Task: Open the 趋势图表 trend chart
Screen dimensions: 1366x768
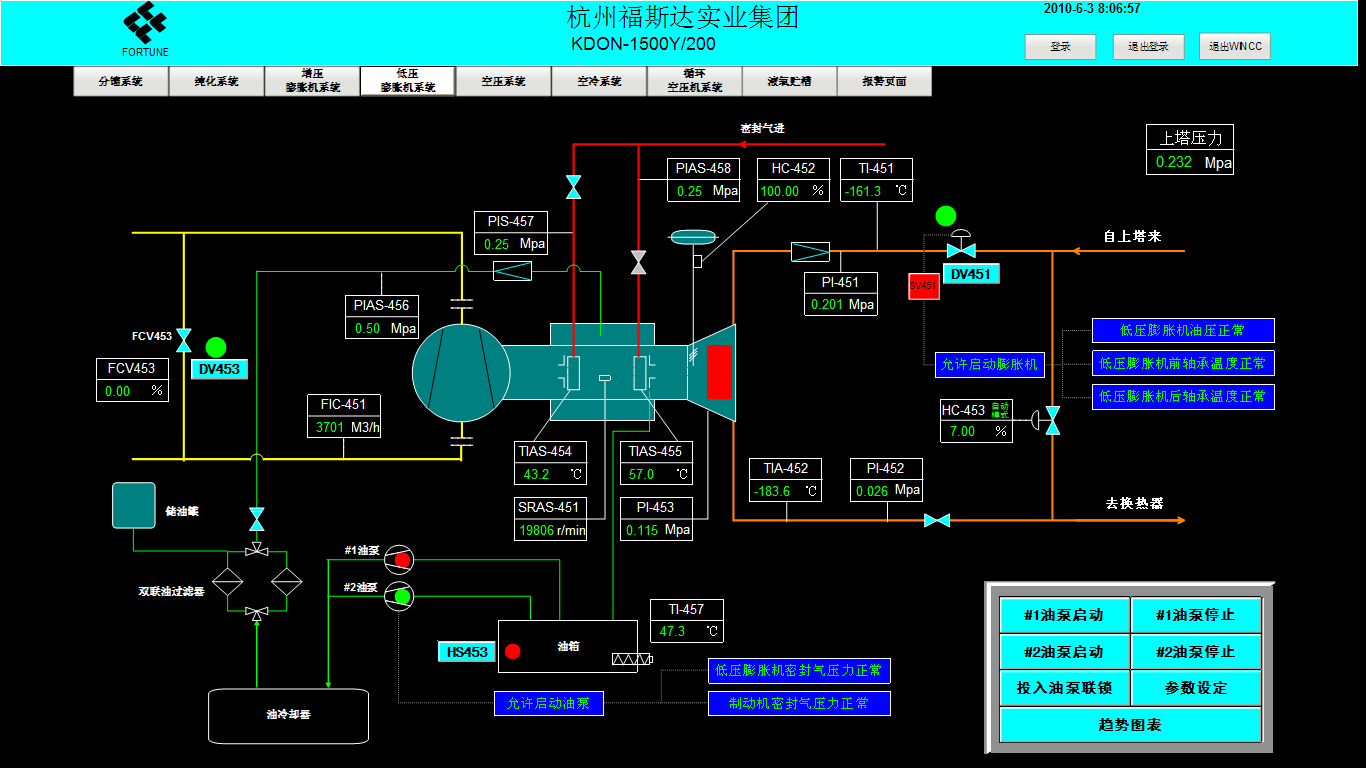Action: 1130,725
